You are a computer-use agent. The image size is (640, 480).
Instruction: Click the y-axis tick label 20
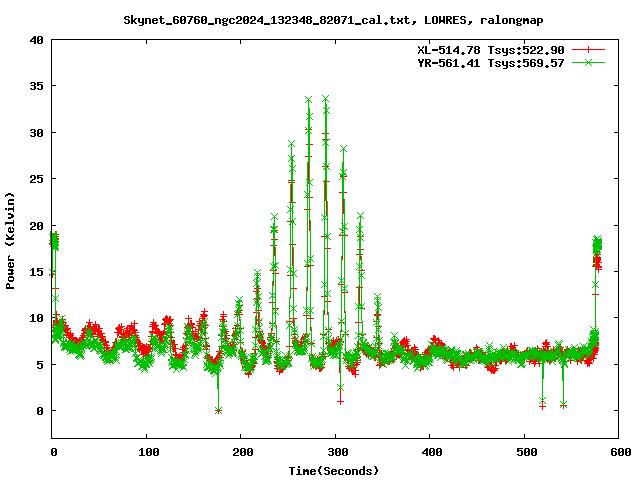click(36, 225)
